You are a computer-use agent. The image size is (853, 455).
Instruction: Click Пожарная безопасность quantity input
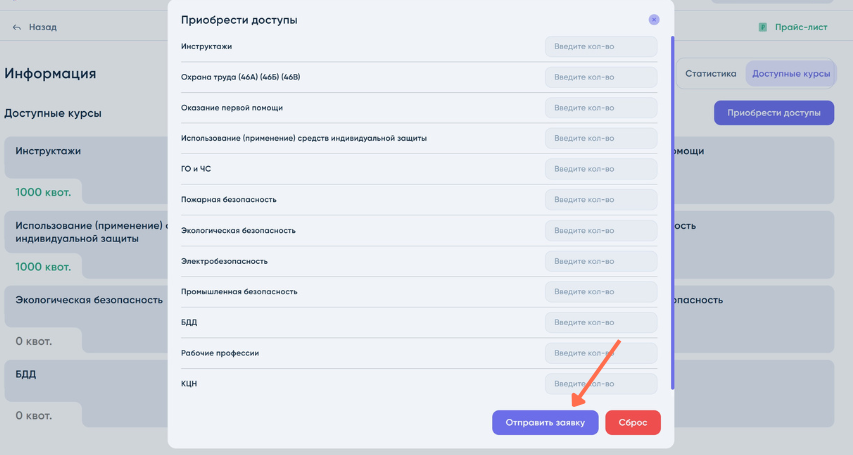pos(601,200)
